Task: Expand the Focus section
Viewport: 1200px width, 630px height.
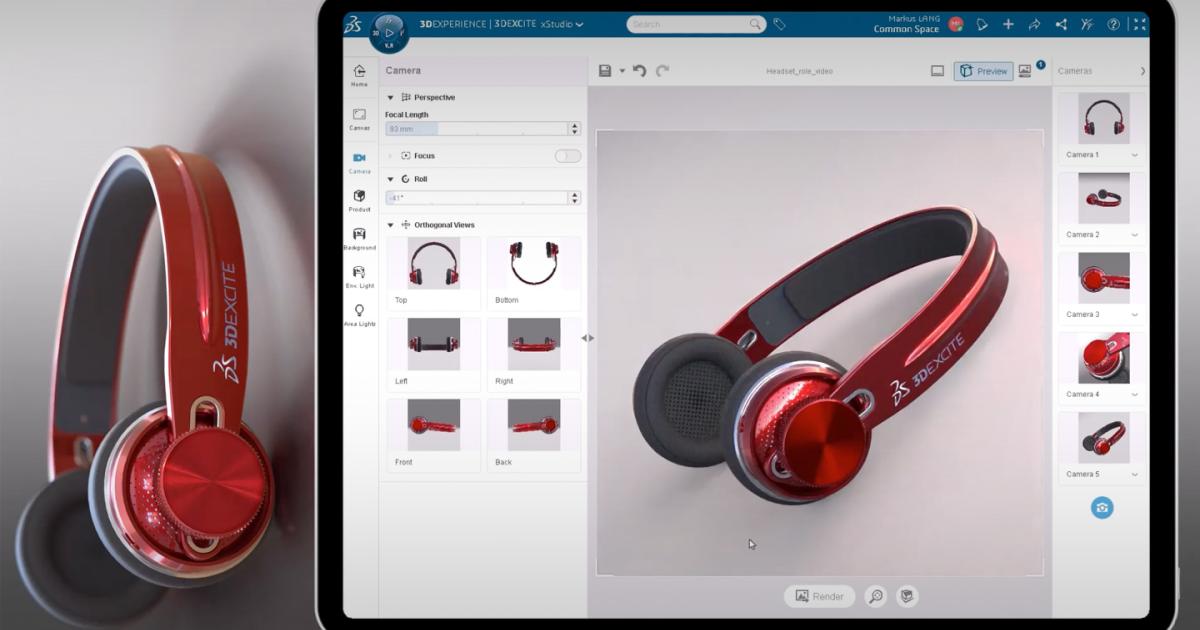Action: click(x=390, y=156)
